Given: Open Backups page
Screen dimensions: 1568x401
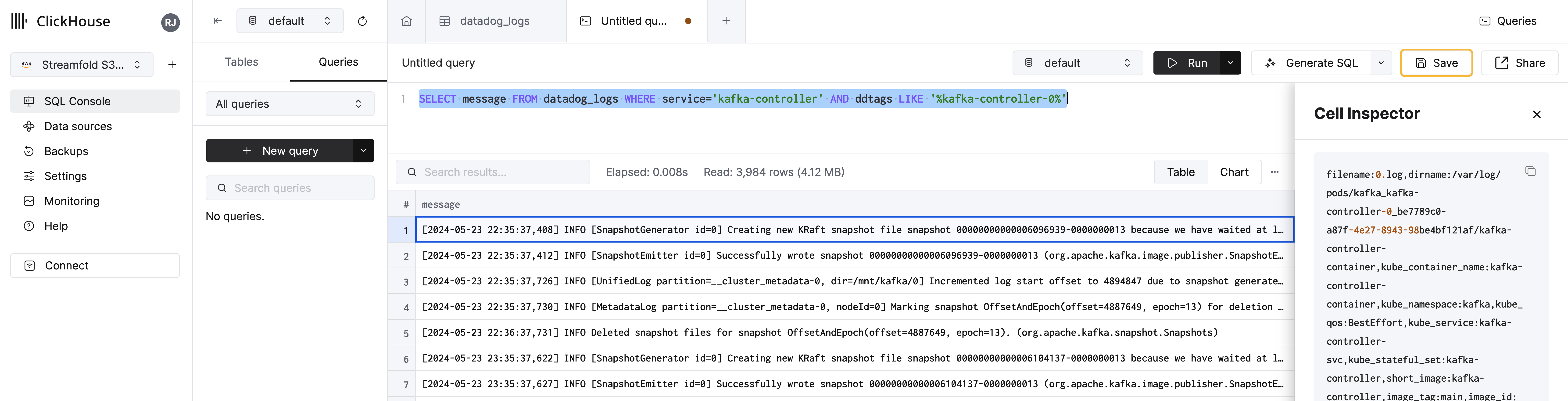Looking at the screenshot, I should (x=95, y=151).
